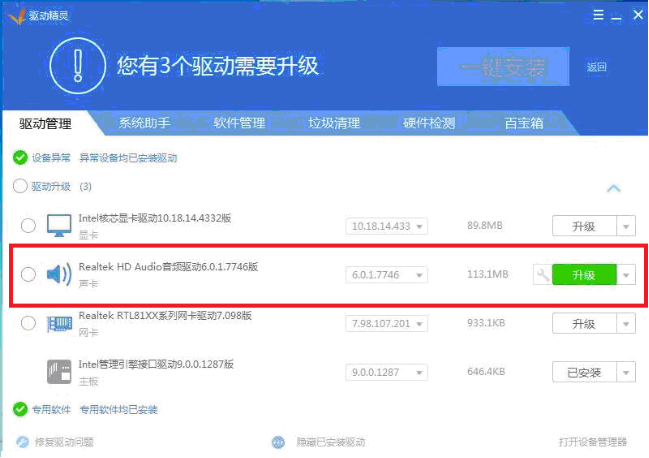Open version dropdown 7.98.107.201

click(387, 324)
